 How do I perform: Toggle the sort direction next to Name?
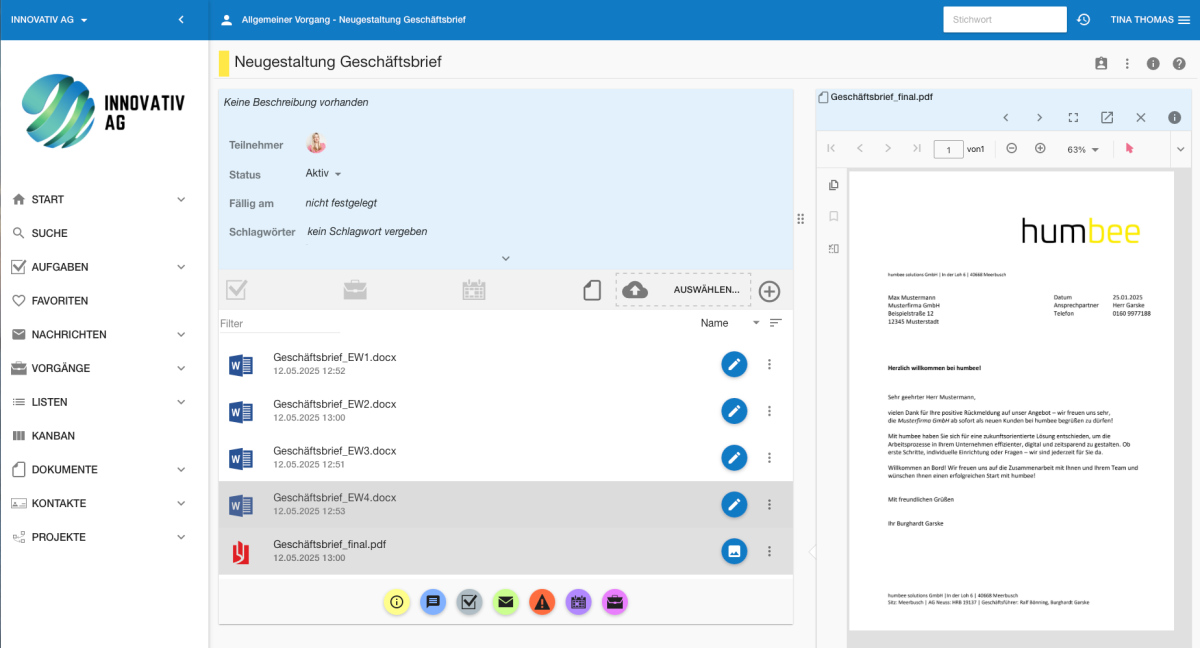coord(775,323)
